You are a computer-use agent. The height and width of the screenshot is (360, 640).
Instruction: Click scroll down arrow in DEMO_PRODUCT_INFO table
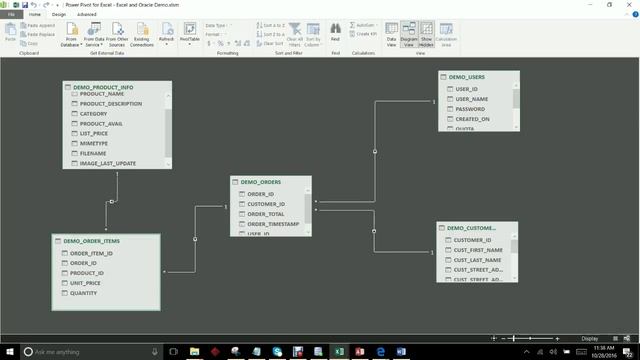pyautogui.click(x=168, y=164)
